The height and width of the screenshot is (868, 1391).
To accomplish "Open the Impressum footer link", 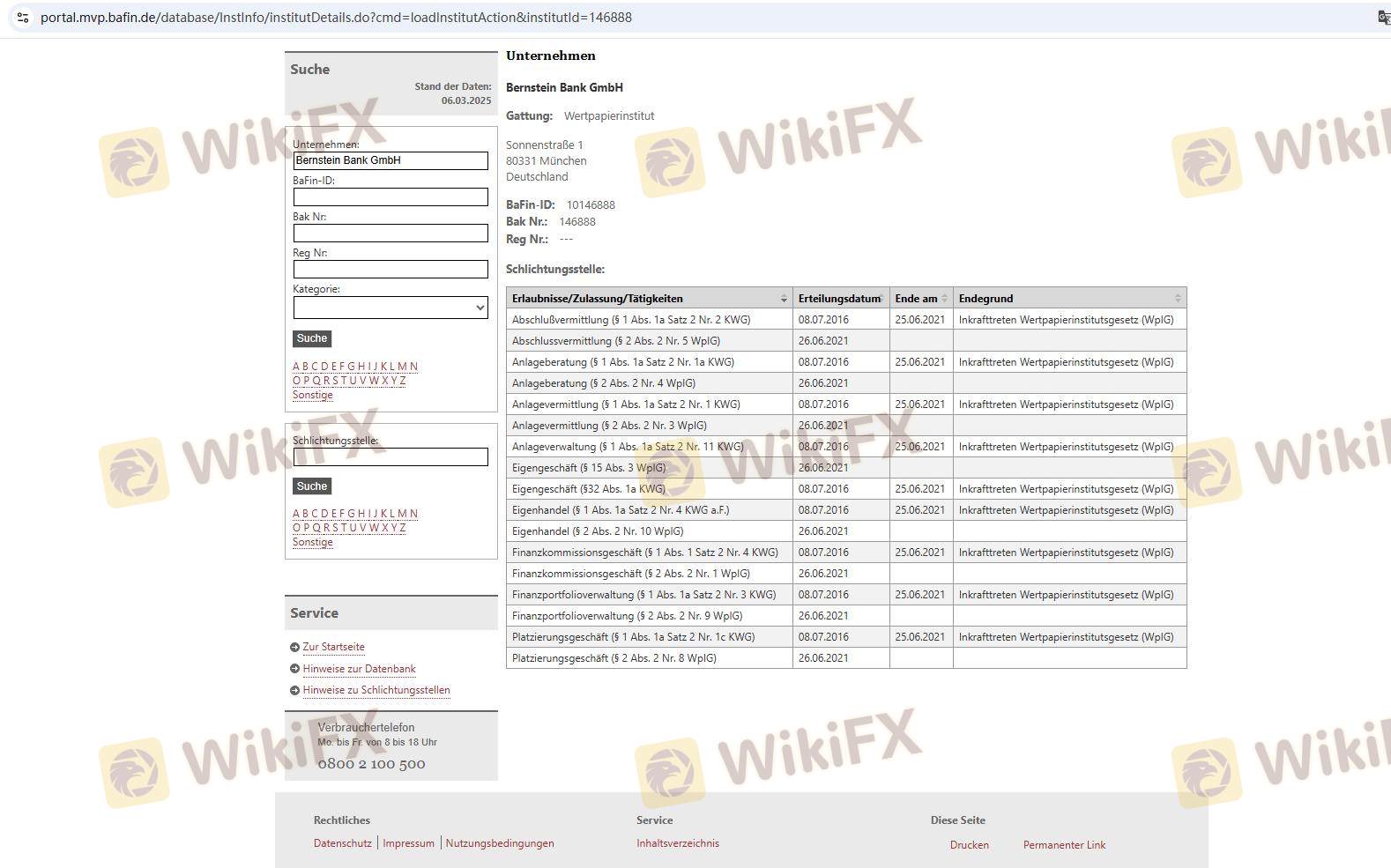I will (408, 843).
